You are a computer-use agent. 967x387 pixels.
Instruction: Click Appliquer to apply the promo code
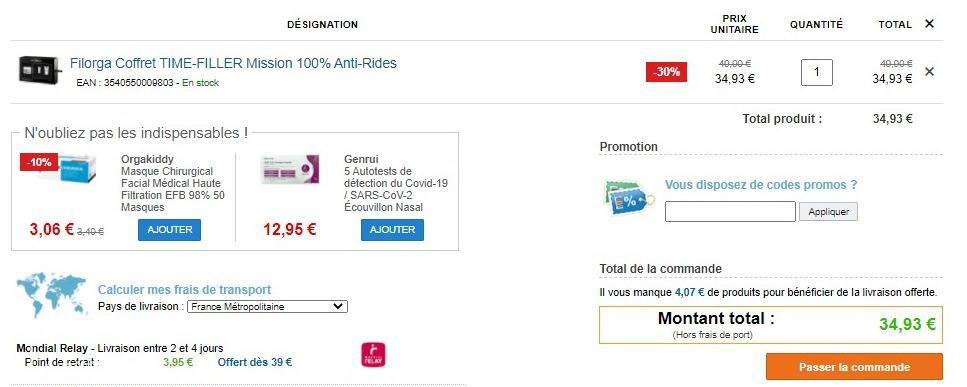point(828,211)
